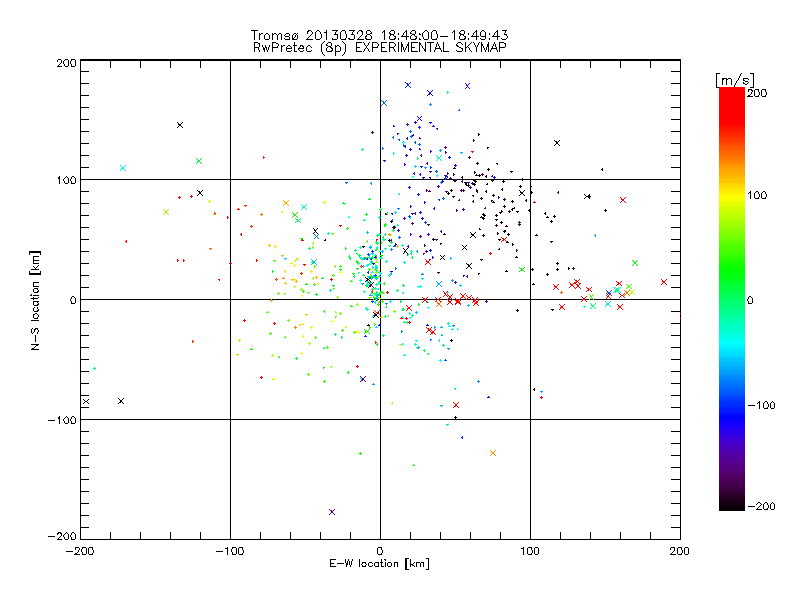Select the colorbar tick label "-100"

click(761, 405)
